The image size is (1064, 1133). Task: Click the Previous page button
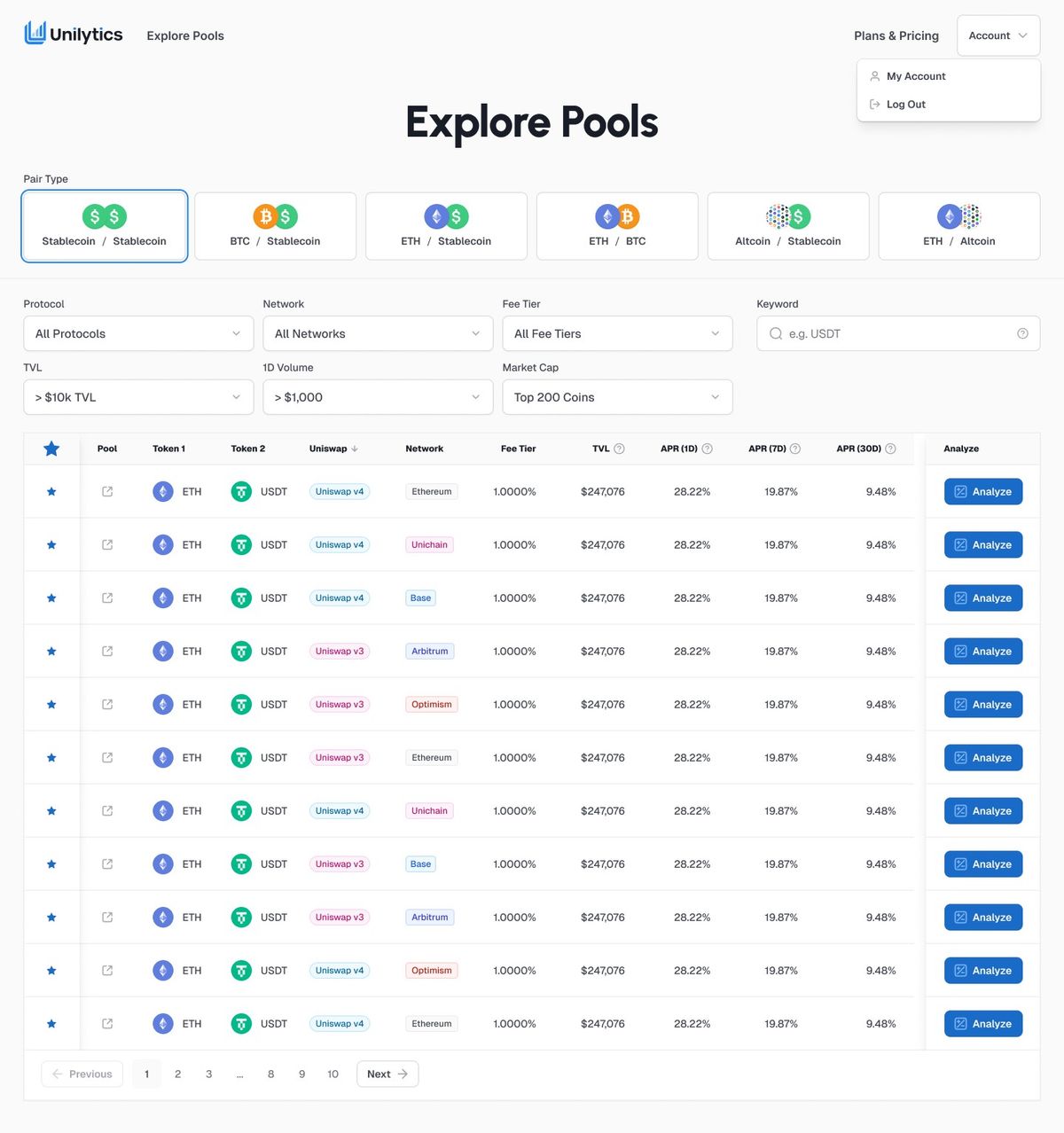point(82,1074)
